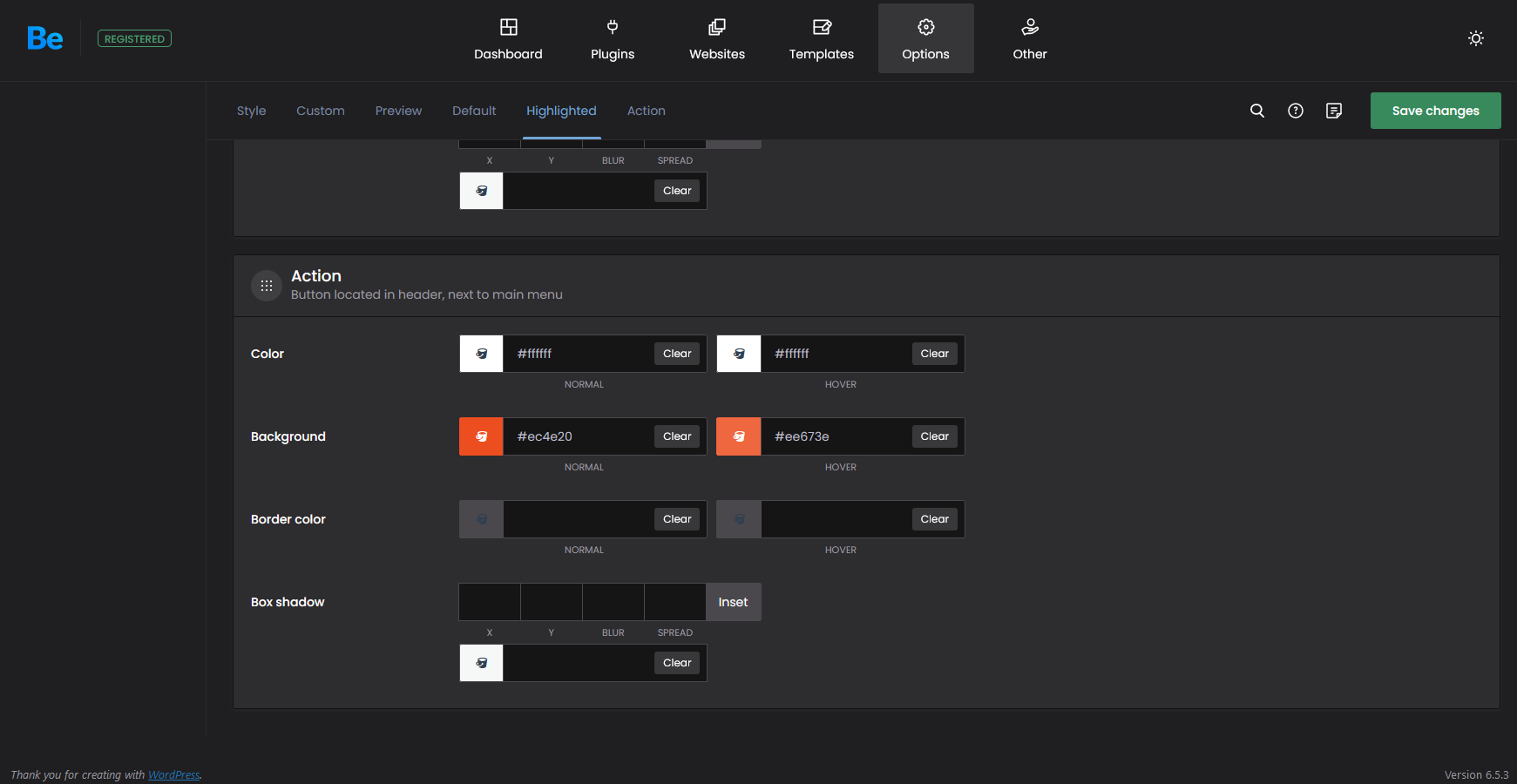
Task: Open the notes changelog icon
Action: (1334, 111)
